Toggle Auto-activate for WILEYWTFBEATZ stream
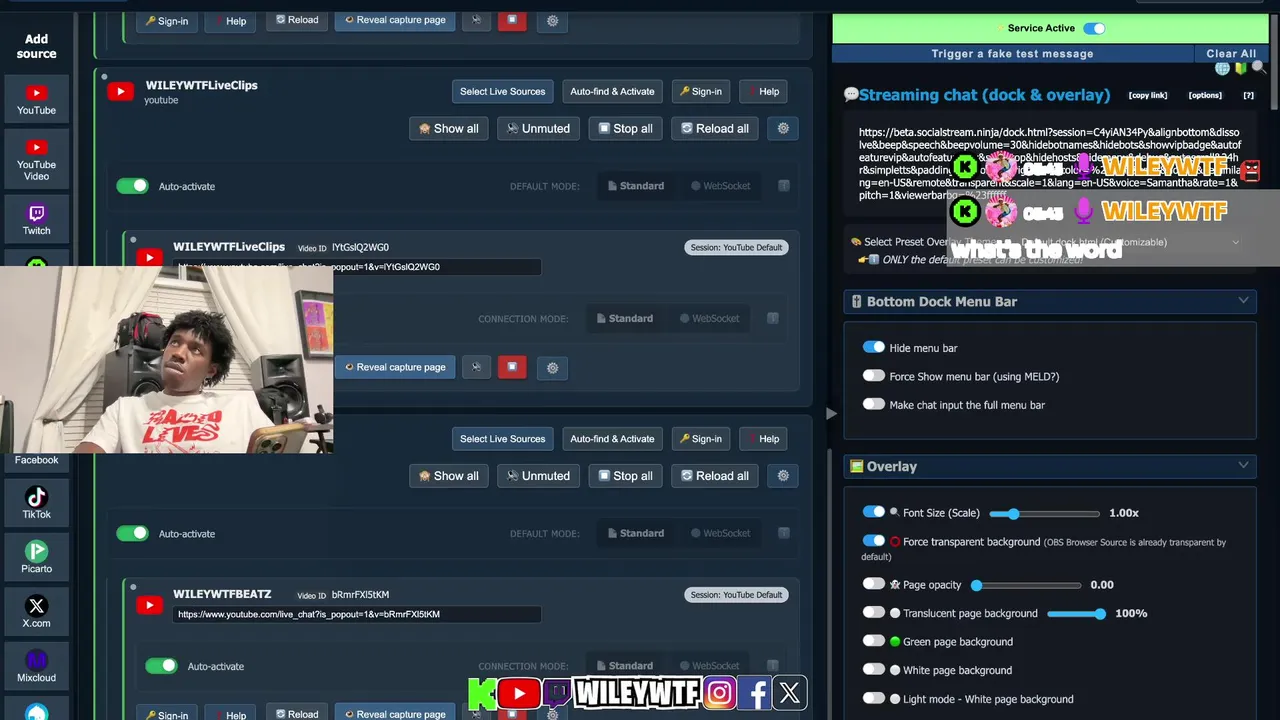This screenshot has height=720, width=1280. pos(161,666)
